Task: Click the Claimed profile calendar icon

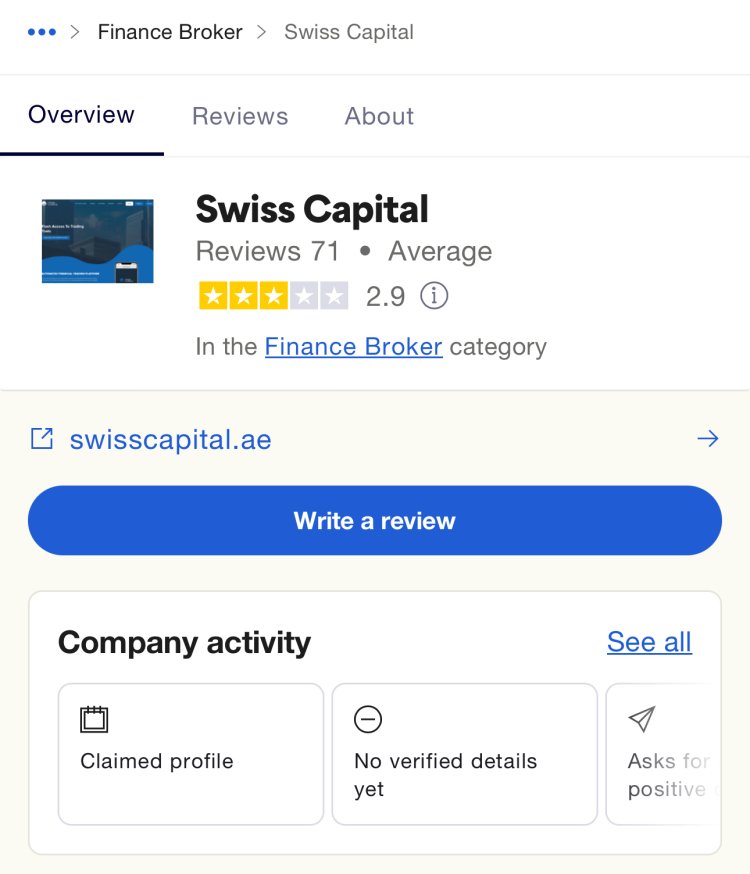Action: (94, 719)
